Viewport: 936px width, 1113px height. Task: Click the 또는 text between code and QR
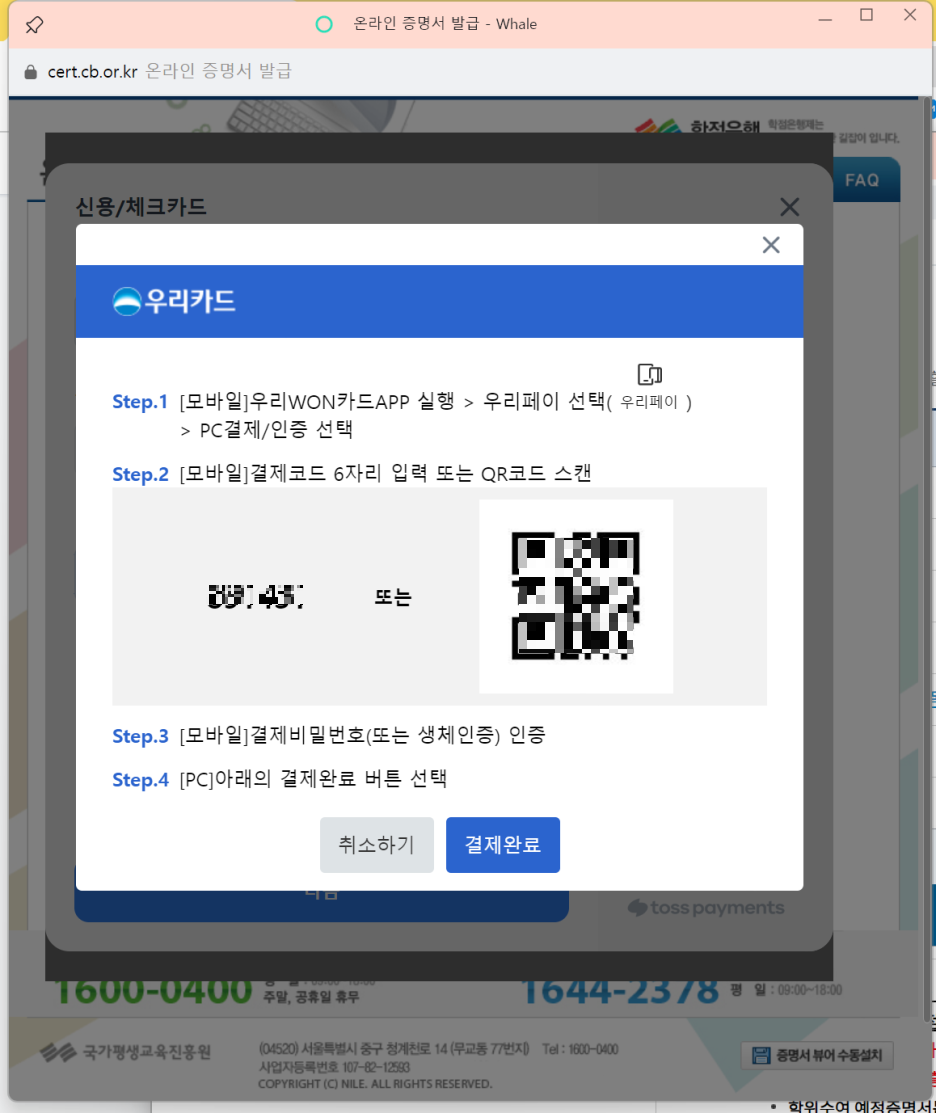[393, 598]
